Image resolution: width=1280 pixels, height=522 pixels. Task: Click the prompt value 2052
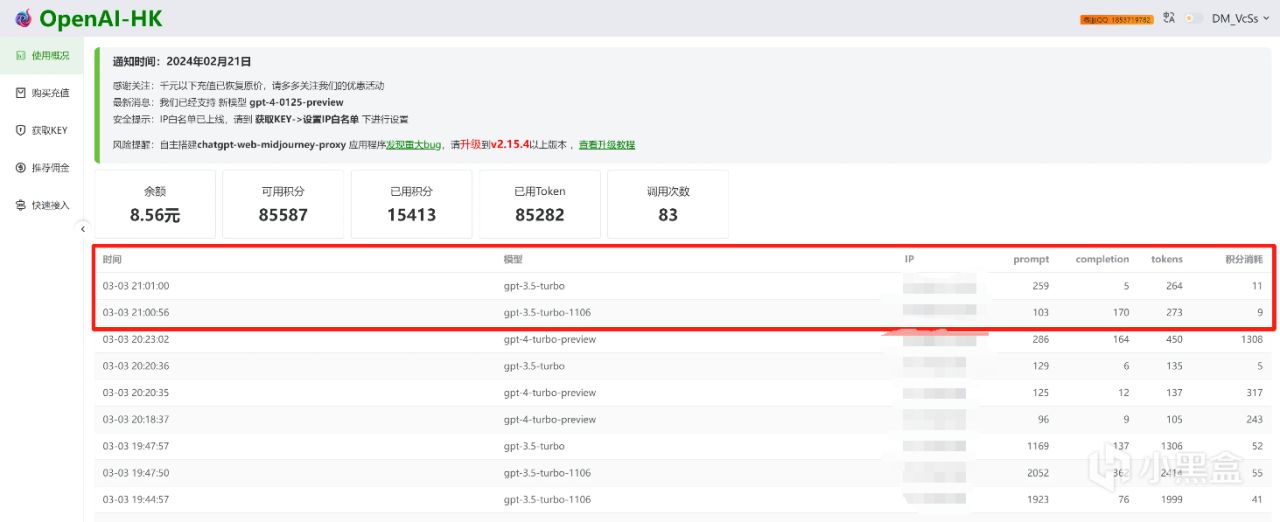pos(1038,473)
